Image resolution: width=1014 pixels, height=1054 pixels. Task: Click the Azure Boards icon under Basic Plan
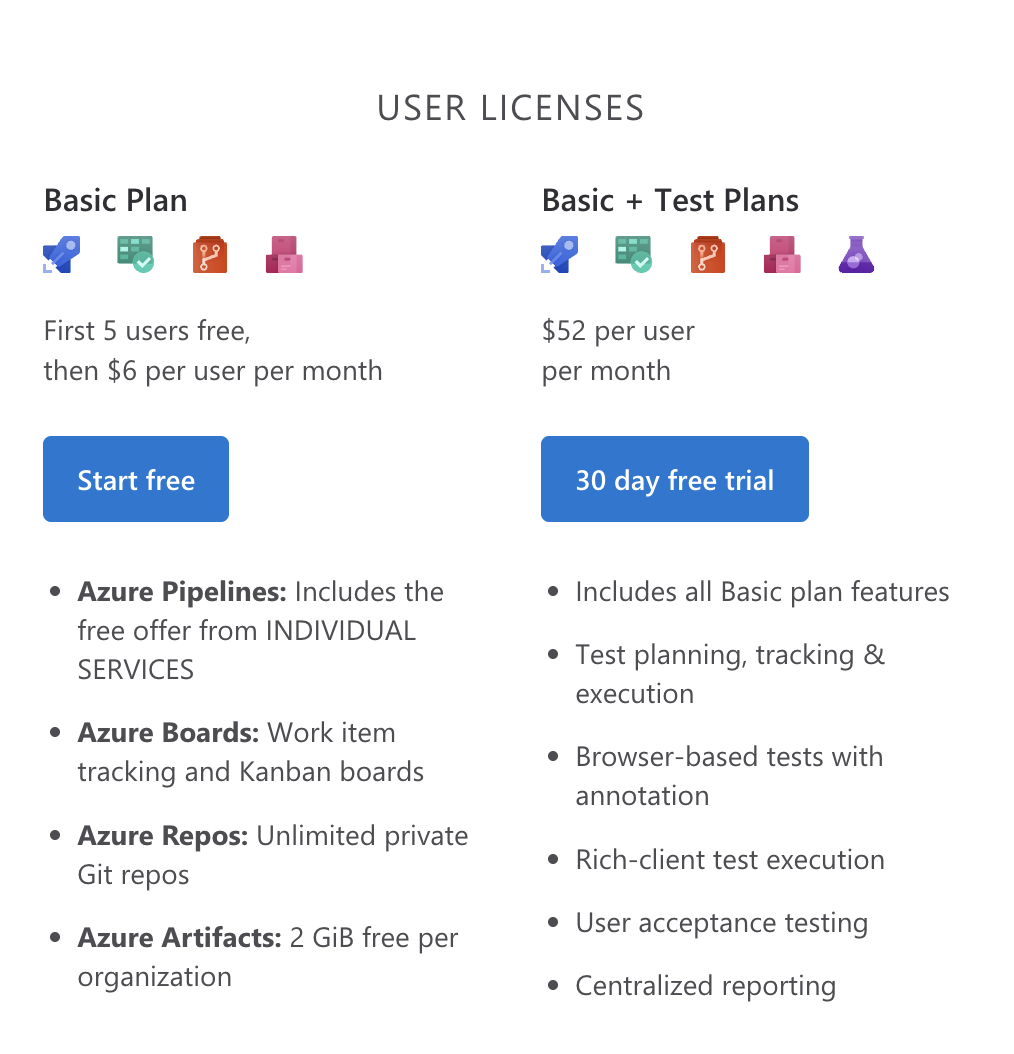[x=135, y=255]
